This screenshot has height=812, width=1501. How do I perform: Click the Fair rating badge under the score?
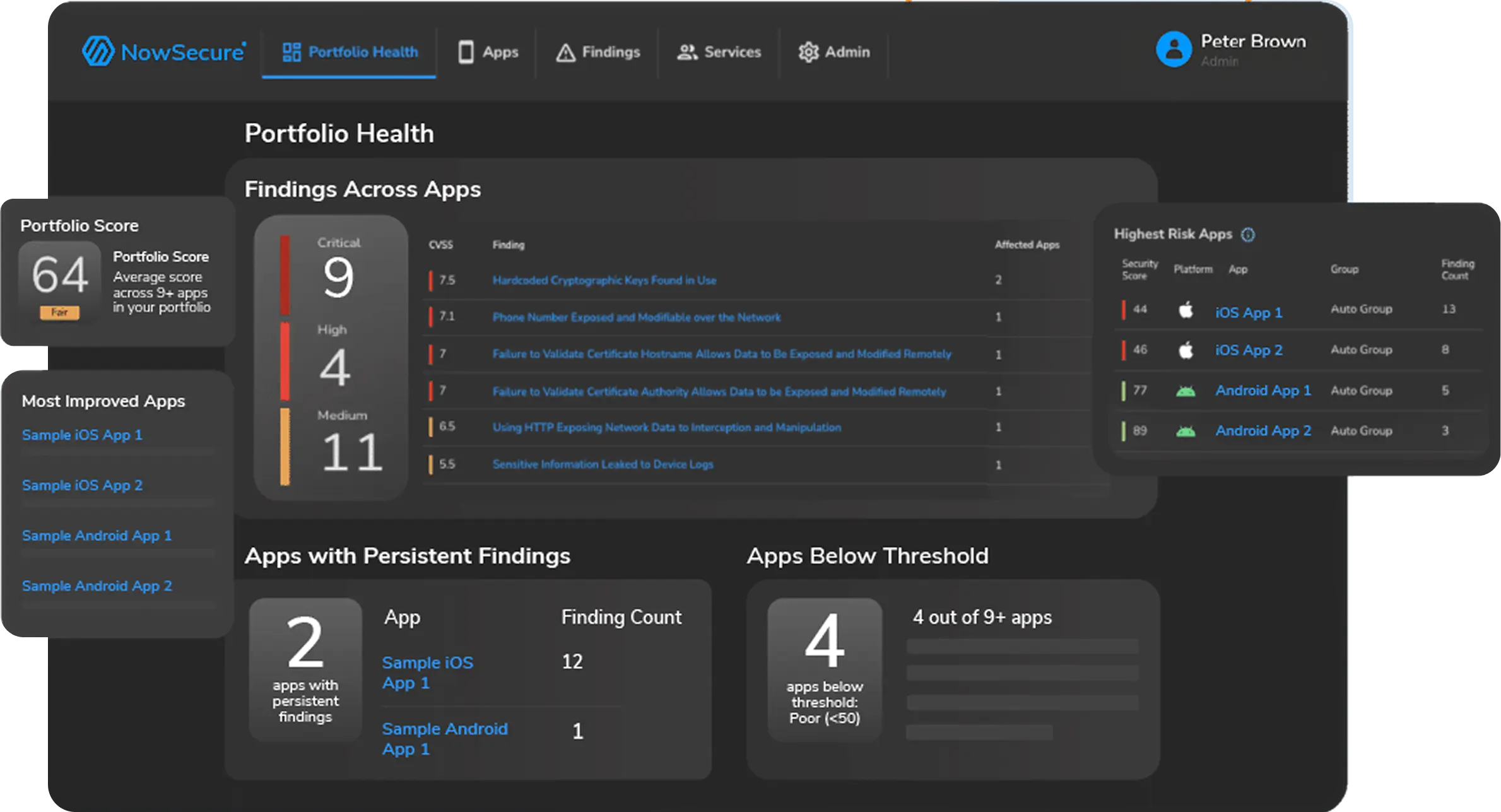pyautogui.click(x=59, y=312)
